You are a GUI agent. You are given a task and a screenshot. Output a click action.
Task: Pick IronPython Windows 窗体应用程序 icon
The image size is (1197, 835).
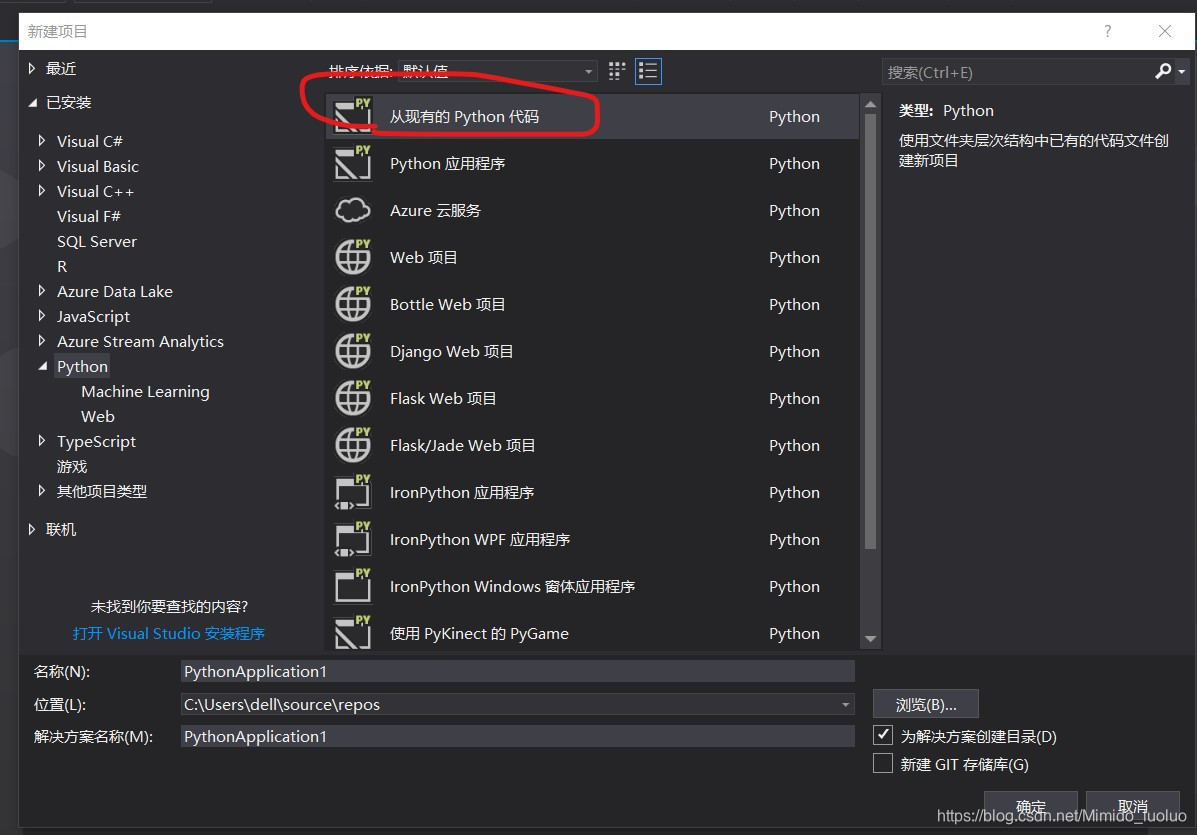[x=353, y=586]
